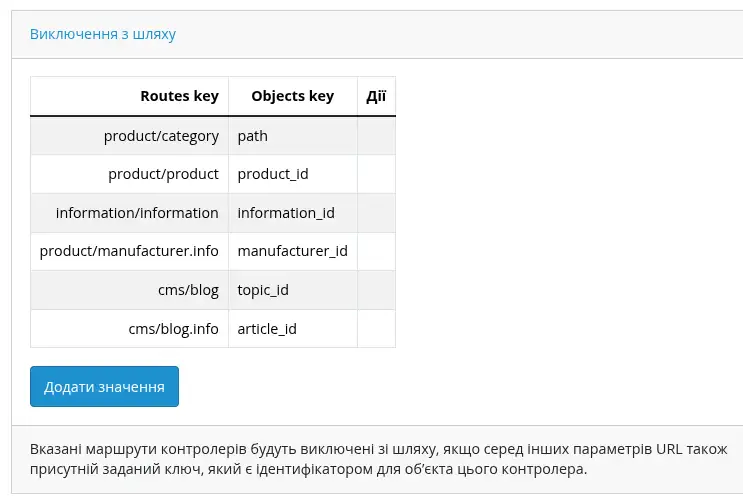This screenshot has width=743, height=503.
Task: Select the 'product/product' route cell
Action: pyautogui.click(x=163, y=174)
